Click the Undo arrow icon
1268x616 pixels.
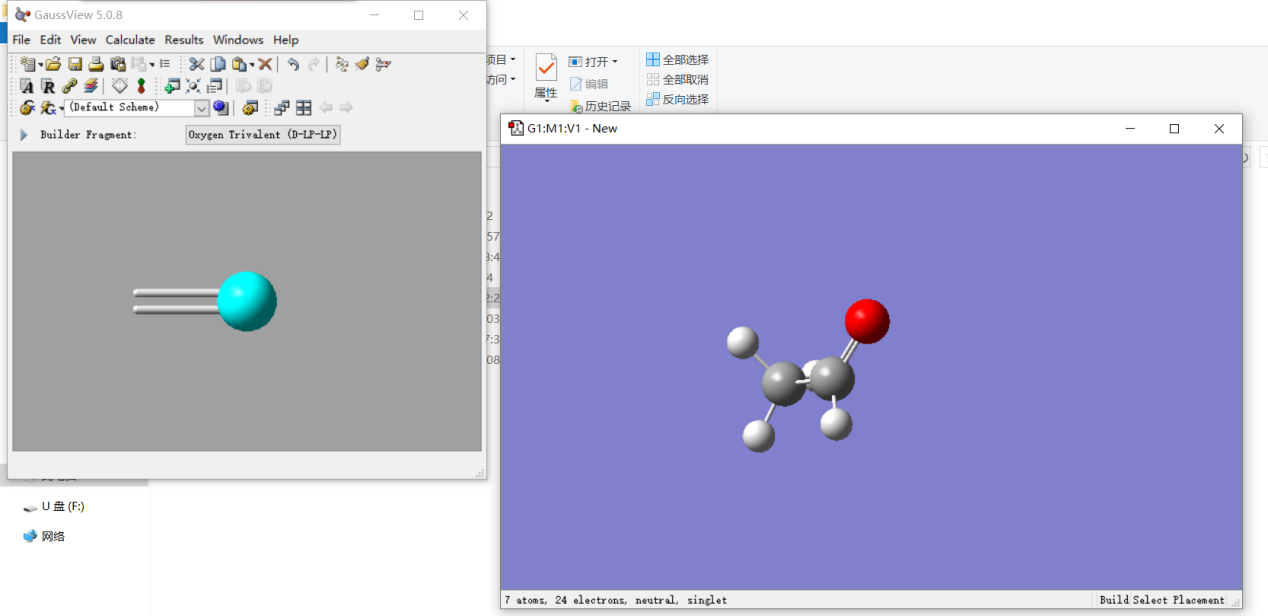point(293,64)
